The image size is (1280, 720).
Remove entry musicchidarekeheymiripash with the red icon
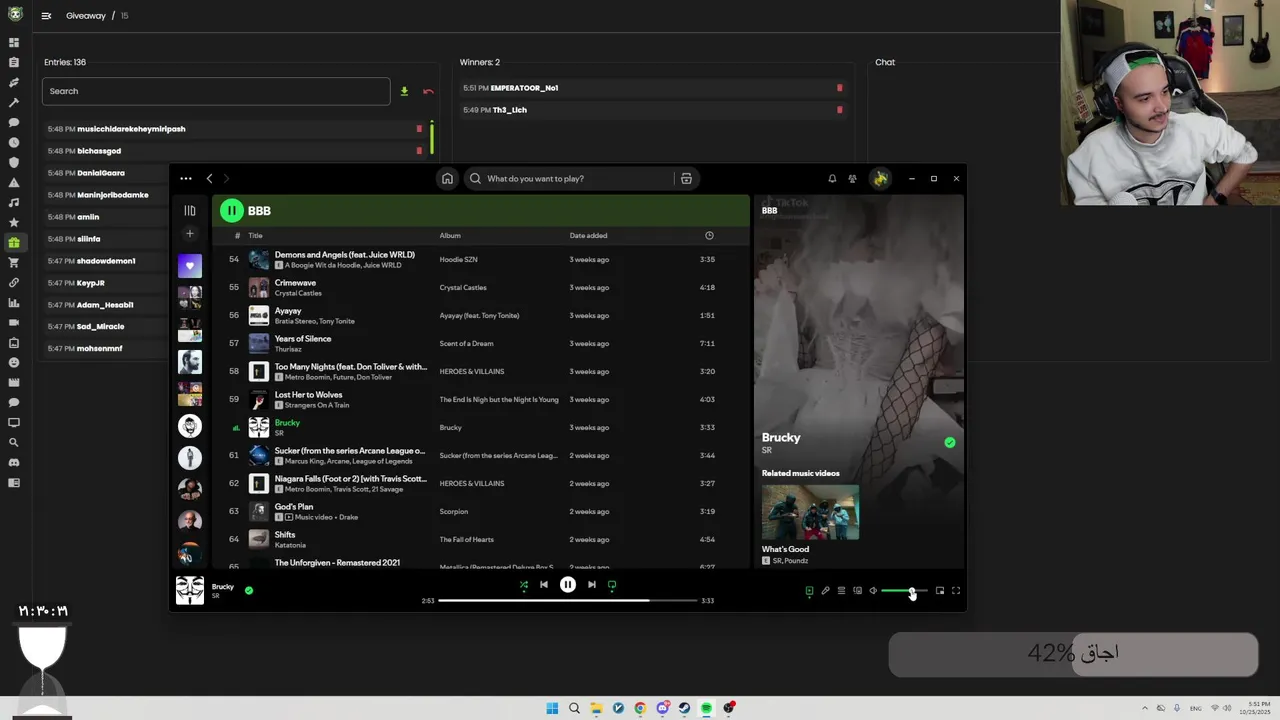(x=419, y=129)
